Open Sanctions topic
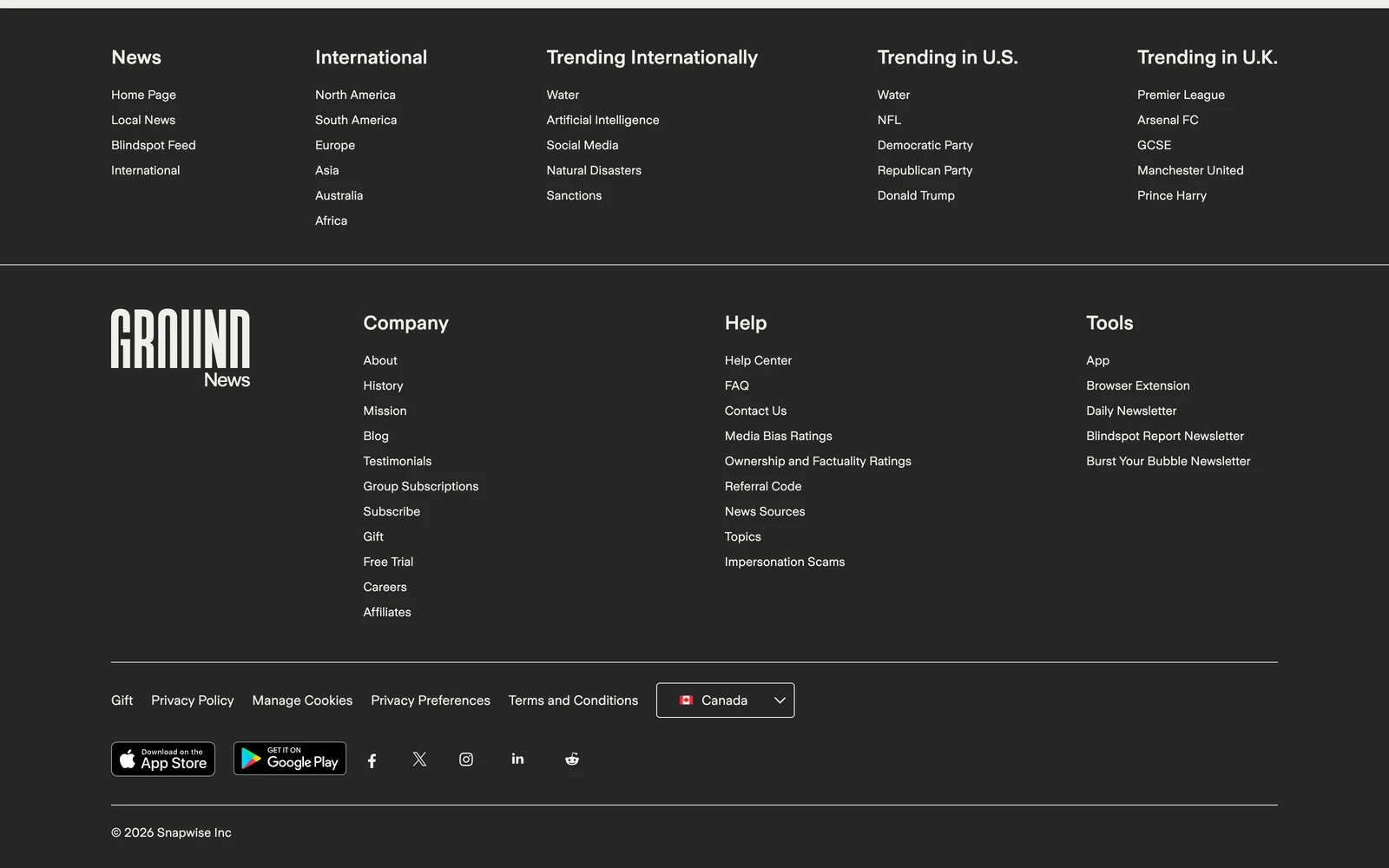 [574, 195]
